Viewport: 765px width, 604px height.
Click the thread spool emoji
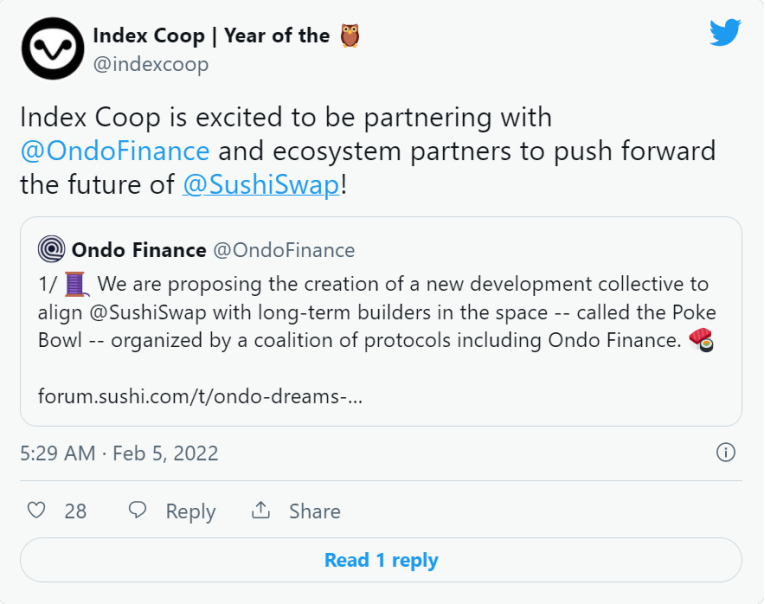(77, 284)
